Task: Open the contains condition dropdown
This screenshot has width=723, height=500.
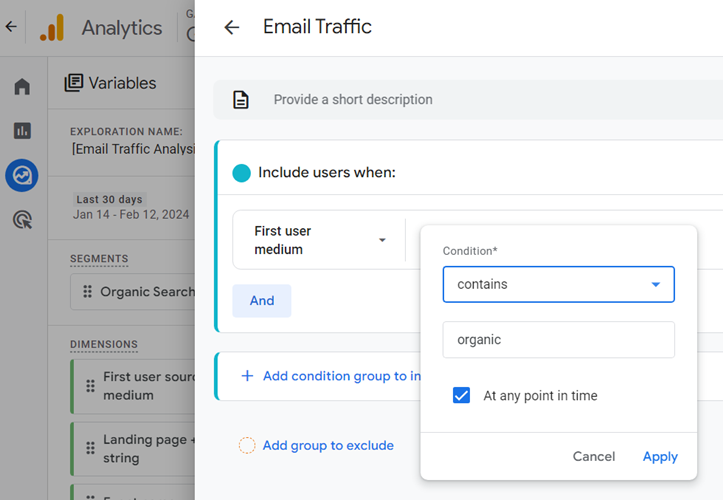Action: 558,284
